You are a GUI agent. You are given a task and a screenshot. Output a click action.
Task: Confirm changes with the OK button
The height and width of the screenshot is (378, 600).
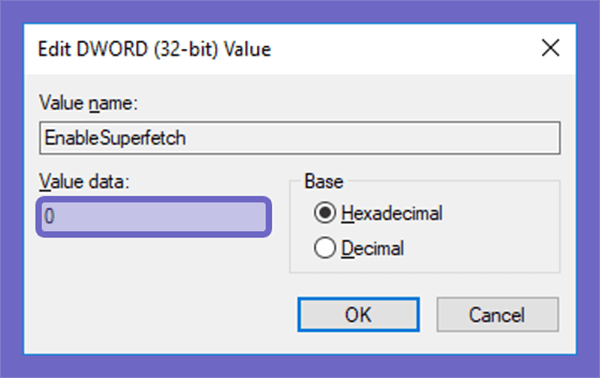click(x=359, y=314)
